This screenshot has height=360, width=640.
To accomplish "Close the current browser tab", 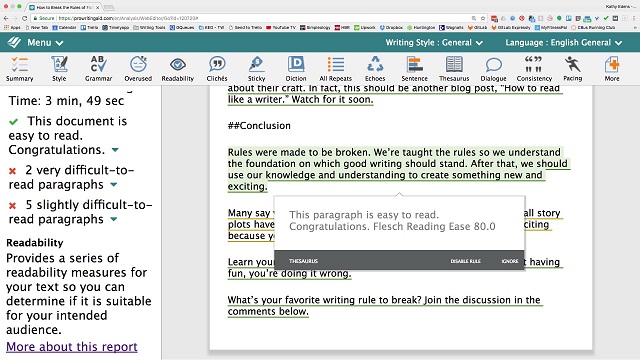I will coord(97,7).
